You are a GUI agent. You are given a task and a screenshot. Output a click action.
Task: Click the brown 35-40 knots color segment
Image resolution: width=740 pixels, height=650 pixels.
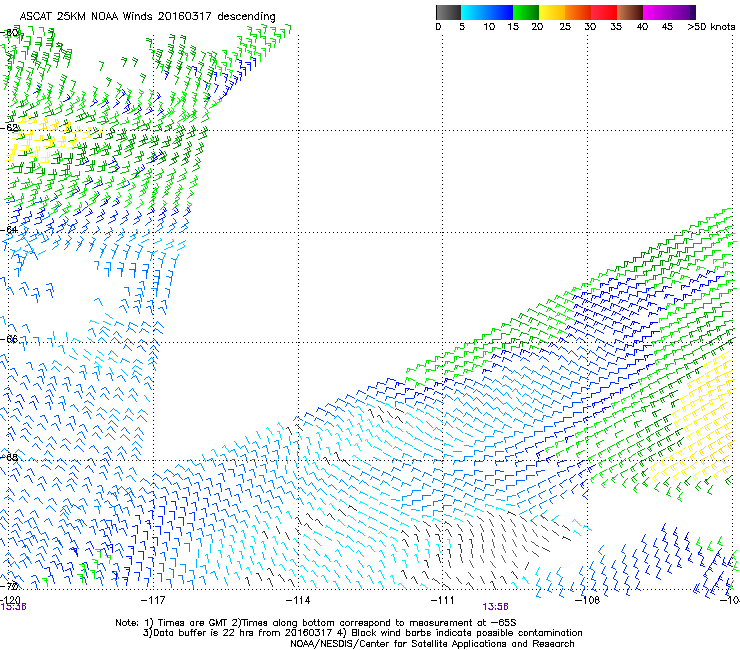point(630,12)
